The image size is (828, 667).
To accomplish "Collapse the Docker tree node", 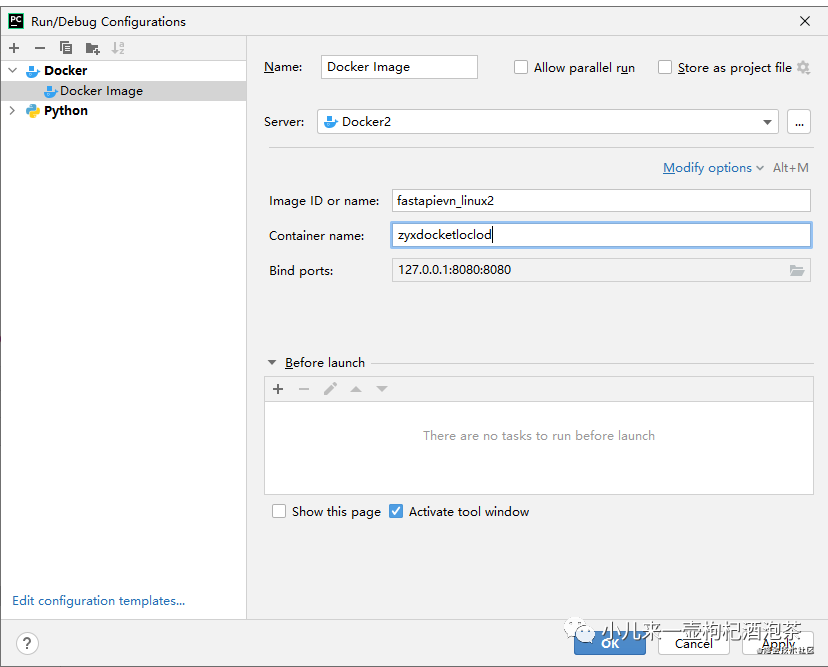I will (x=13, y=70).
